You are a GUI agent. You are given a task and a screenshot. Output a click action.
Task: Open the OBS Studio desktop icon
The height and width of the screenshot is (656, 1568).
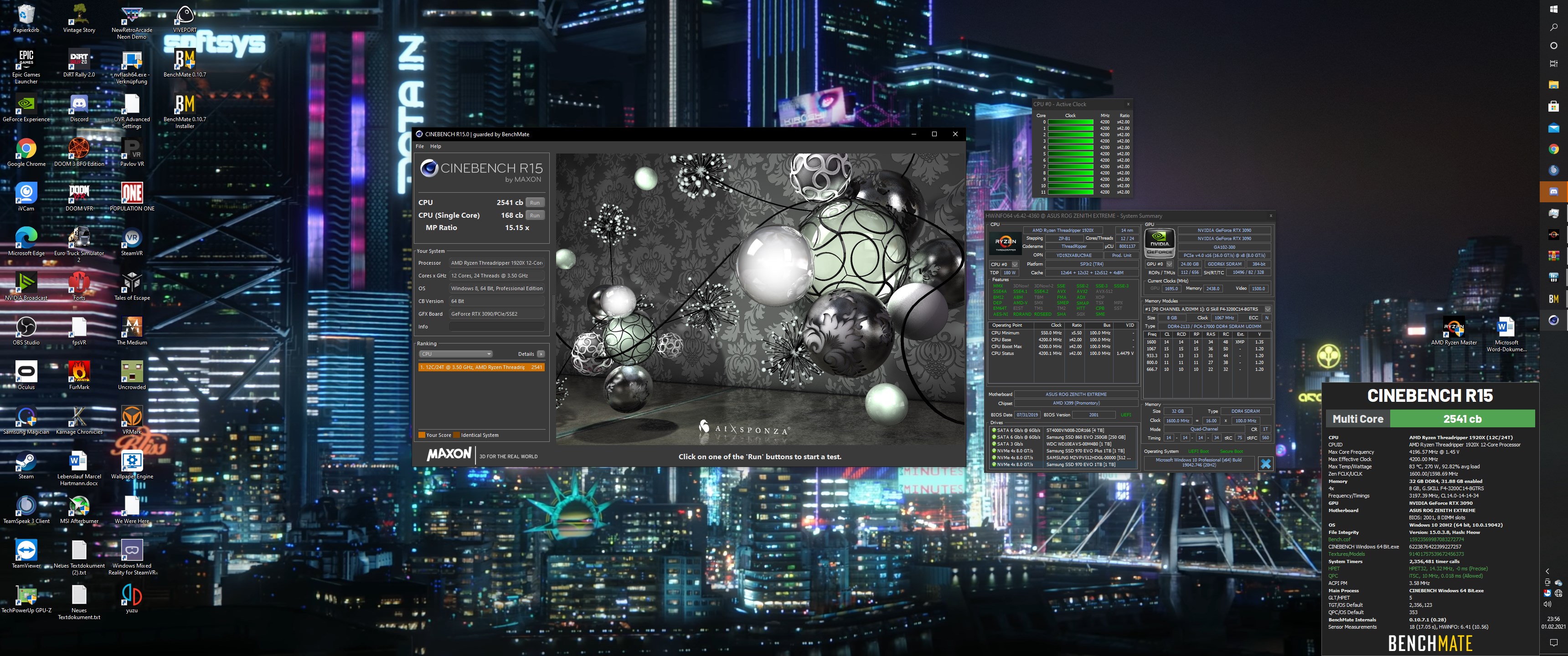pyautogui.click(x=26, y=331)
